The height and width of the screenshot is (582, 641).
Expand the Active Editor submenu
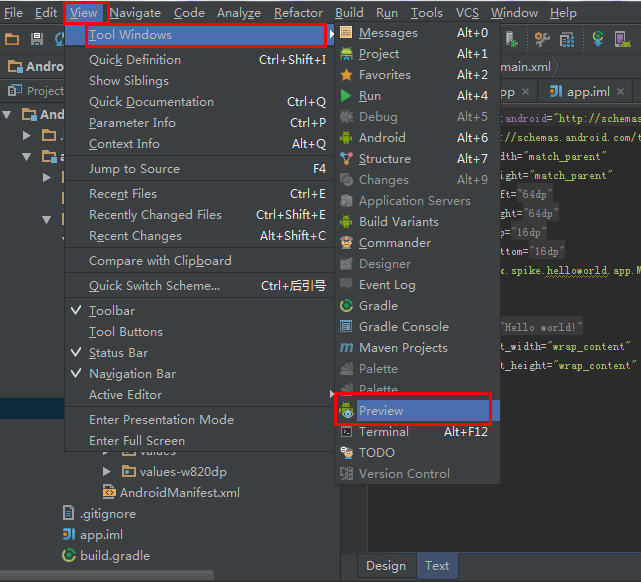[x=199, y=395]
